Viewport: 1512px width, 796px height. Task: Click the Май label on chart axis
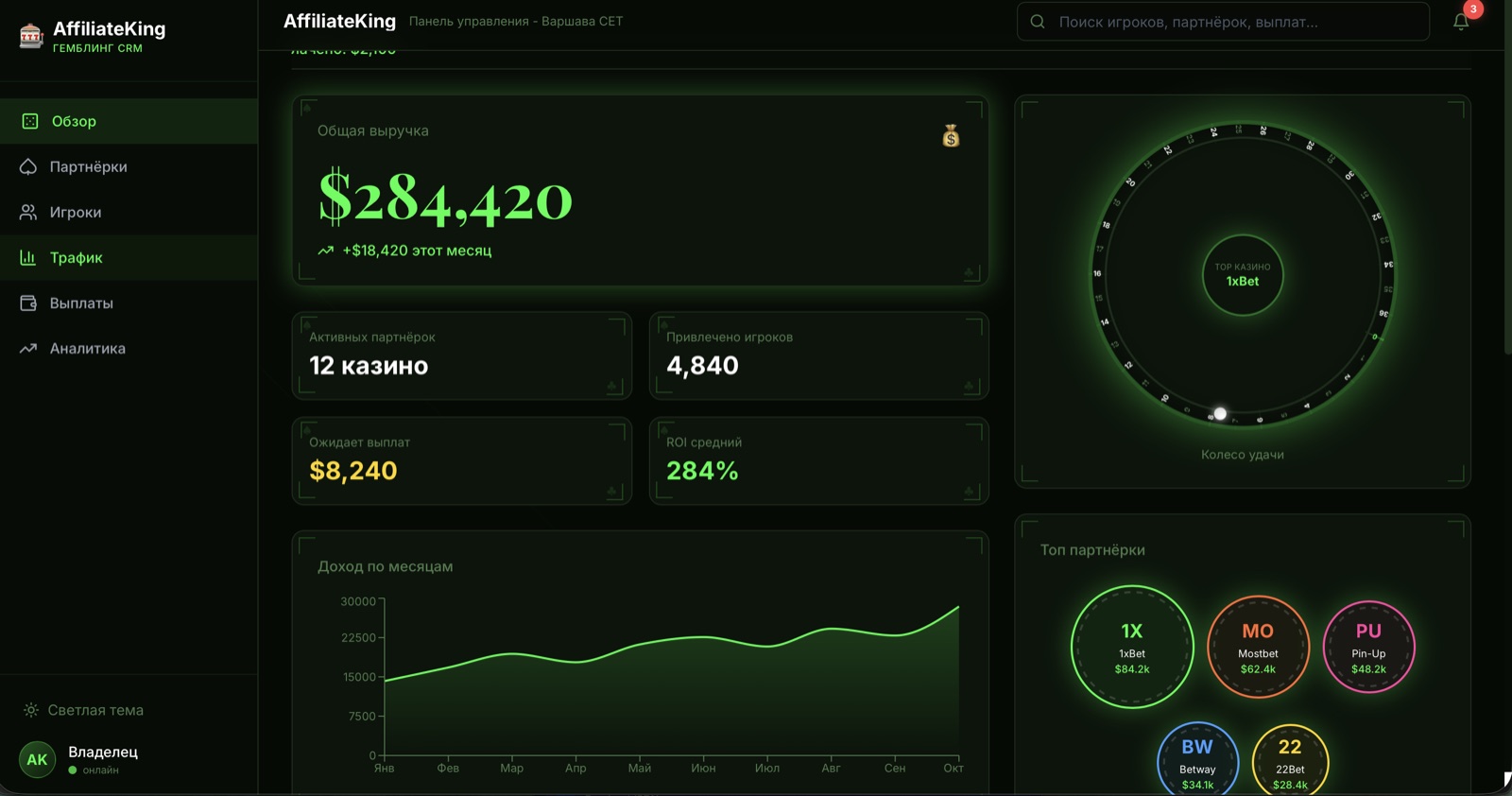(640, 769)
